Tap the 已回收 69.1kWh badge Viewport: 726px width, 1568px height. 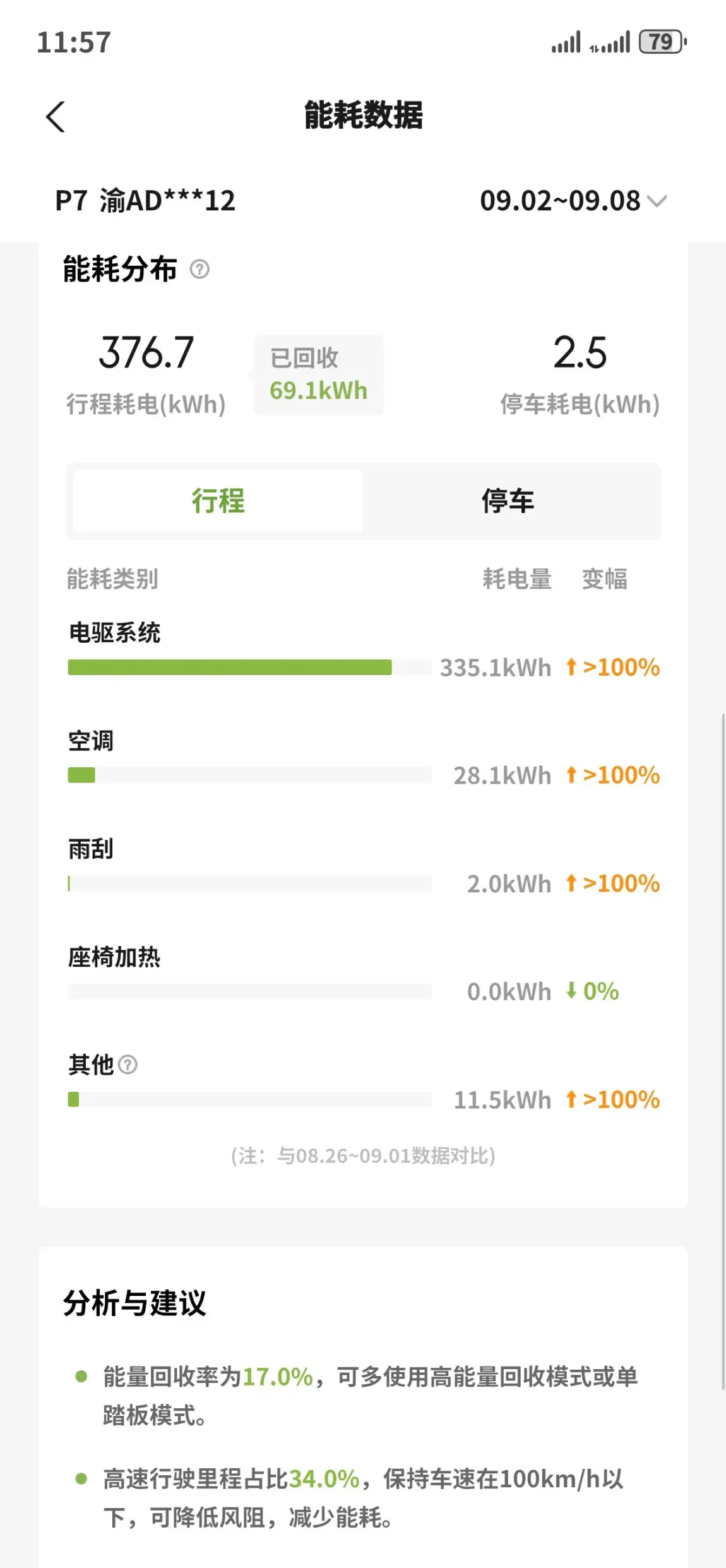tap(319, 374)
